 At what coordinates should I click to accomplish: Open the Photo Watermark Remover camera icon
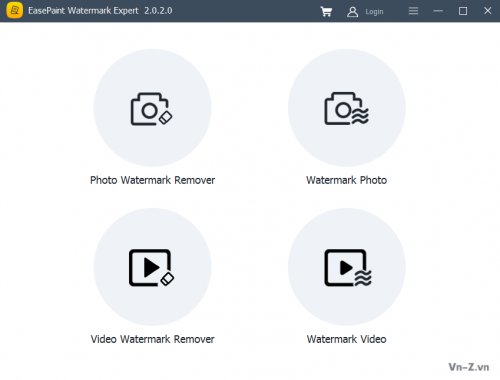coord(152,109)
